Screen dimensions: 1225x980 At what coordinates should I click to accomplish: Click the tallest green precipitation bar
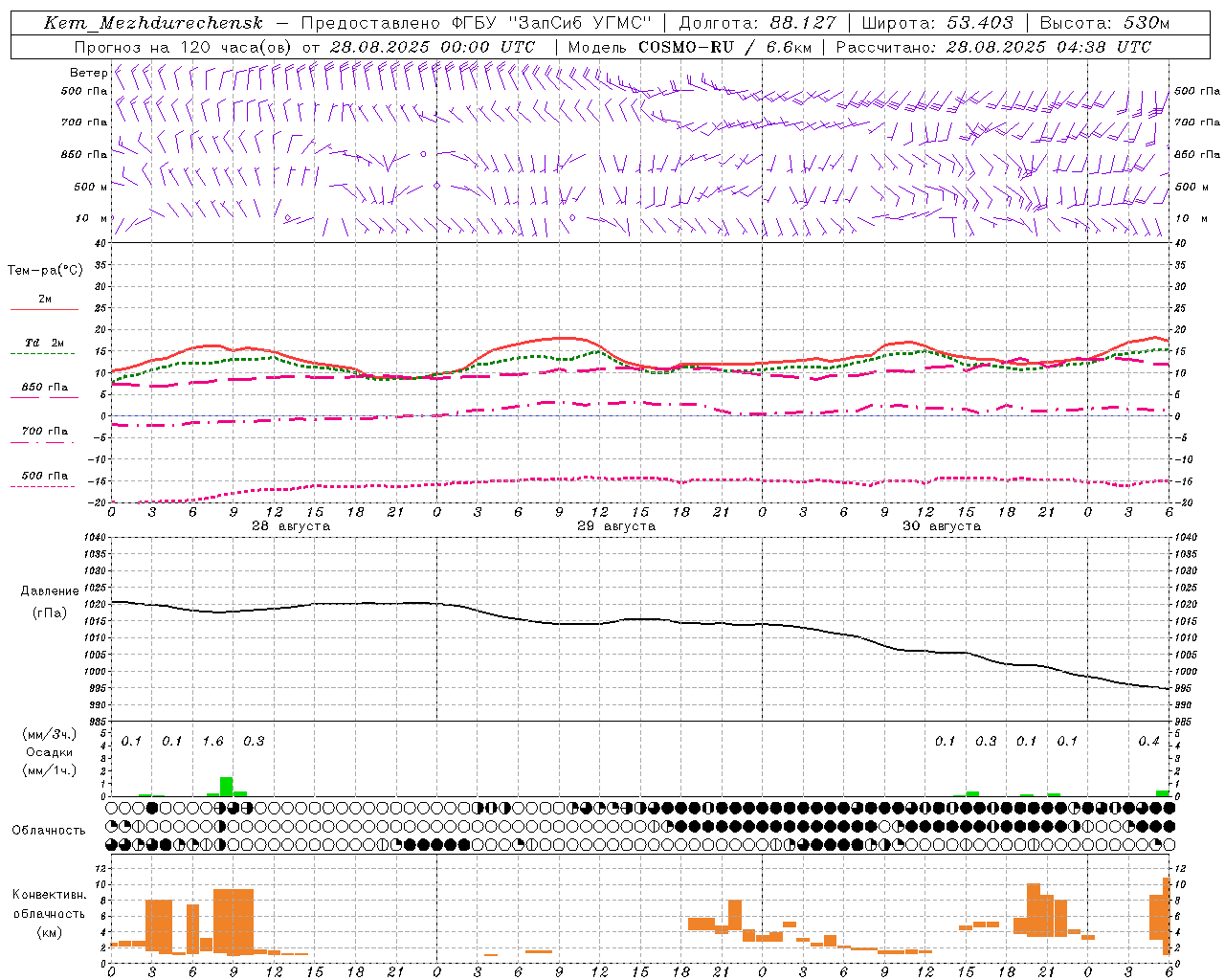pyautogui.click(x=227, y=787)
